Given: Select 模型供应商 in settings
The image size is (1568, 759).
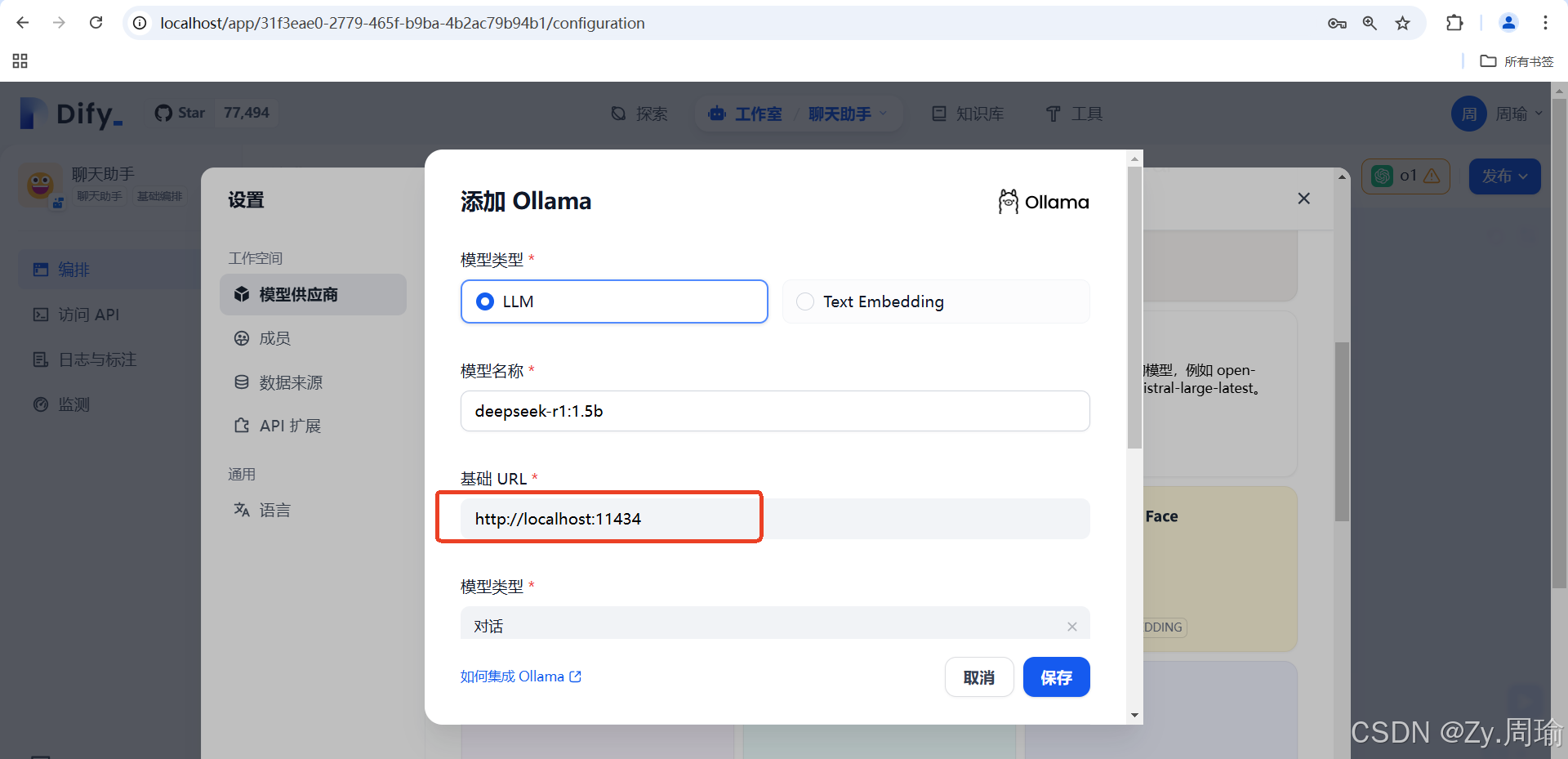Looking at the screenshot, I should coord(313,294).
